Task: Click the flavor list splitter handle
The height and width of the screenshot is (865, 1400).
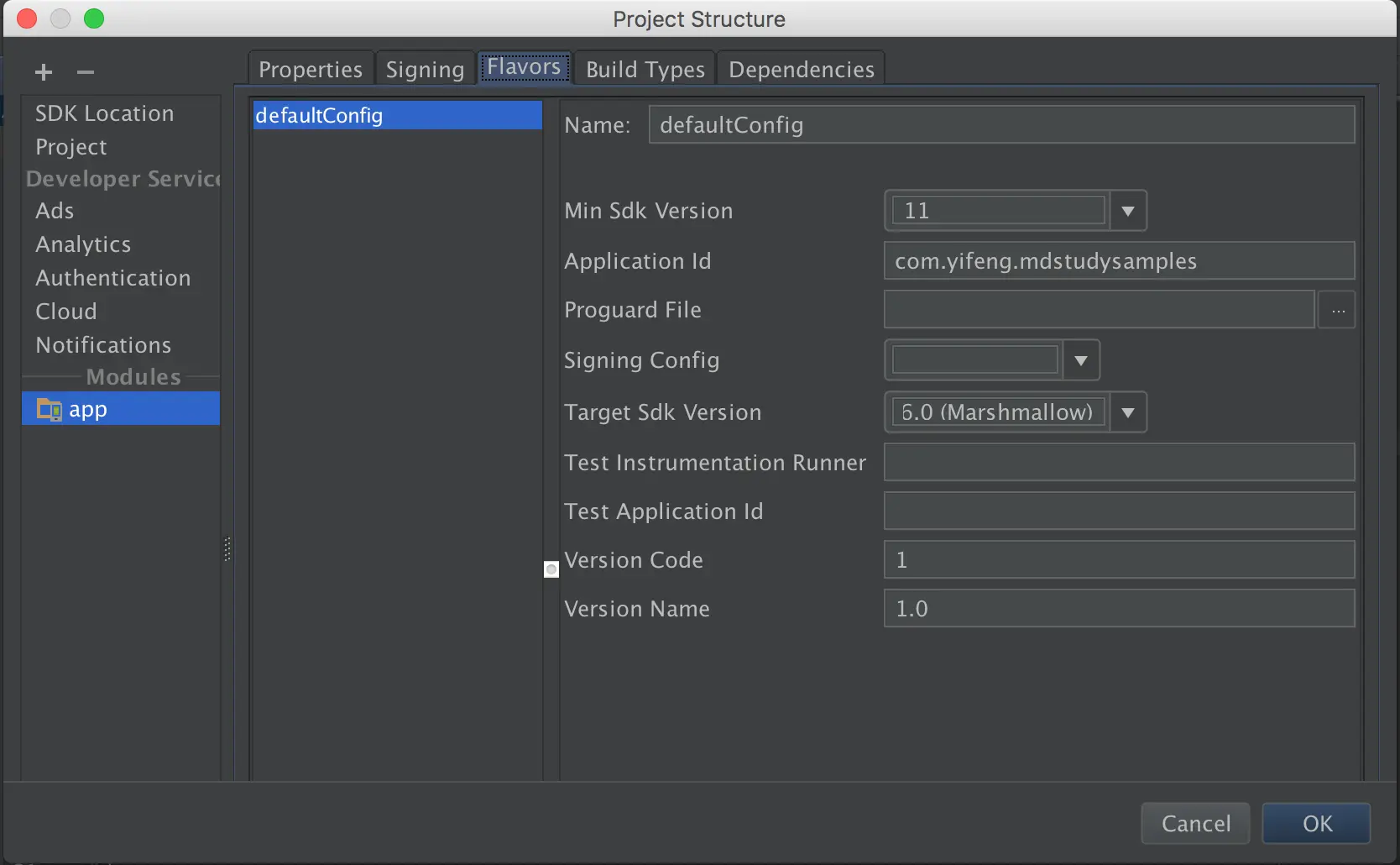Action: pyautogui.click(x=551, y=569)
